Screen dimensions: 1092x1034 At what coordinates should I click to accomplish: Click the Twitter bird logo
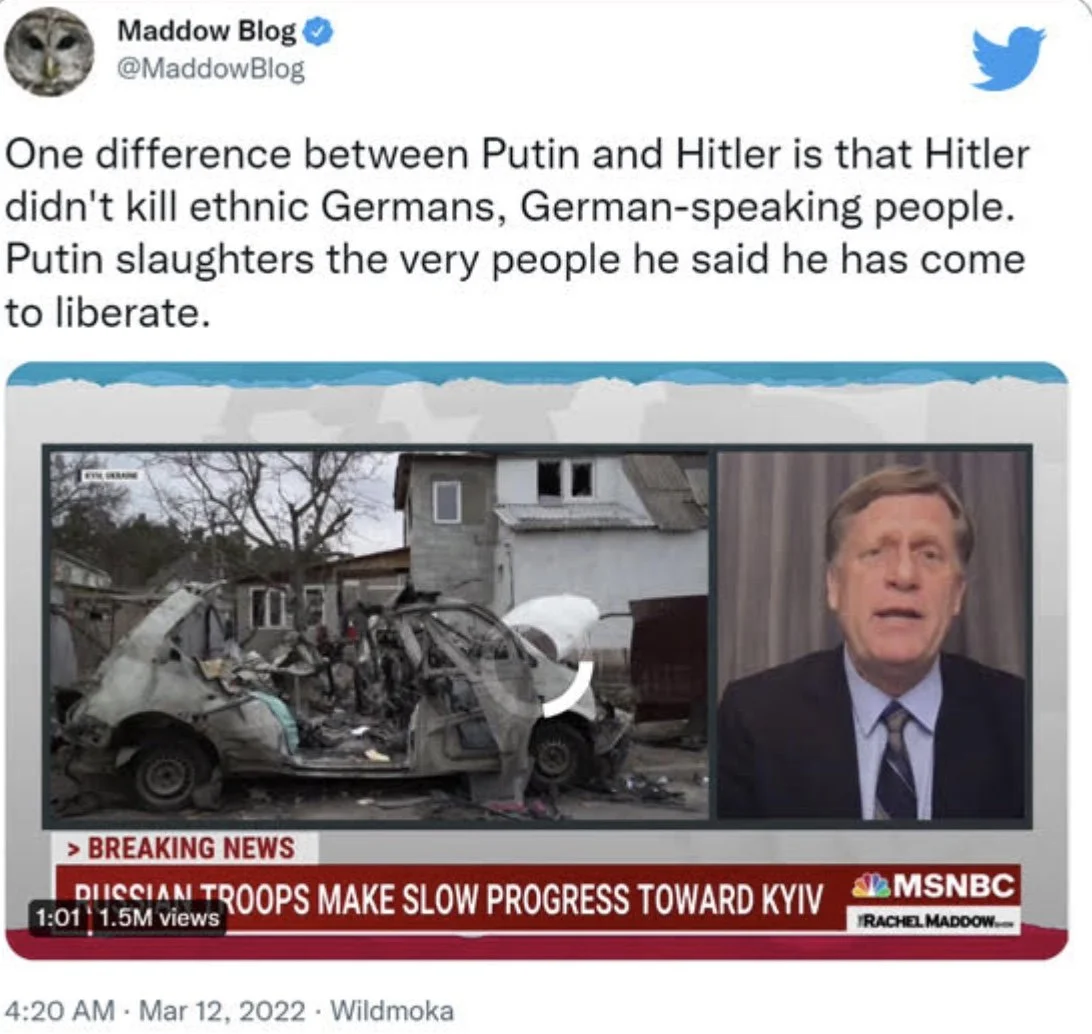tap(1008, 58)
